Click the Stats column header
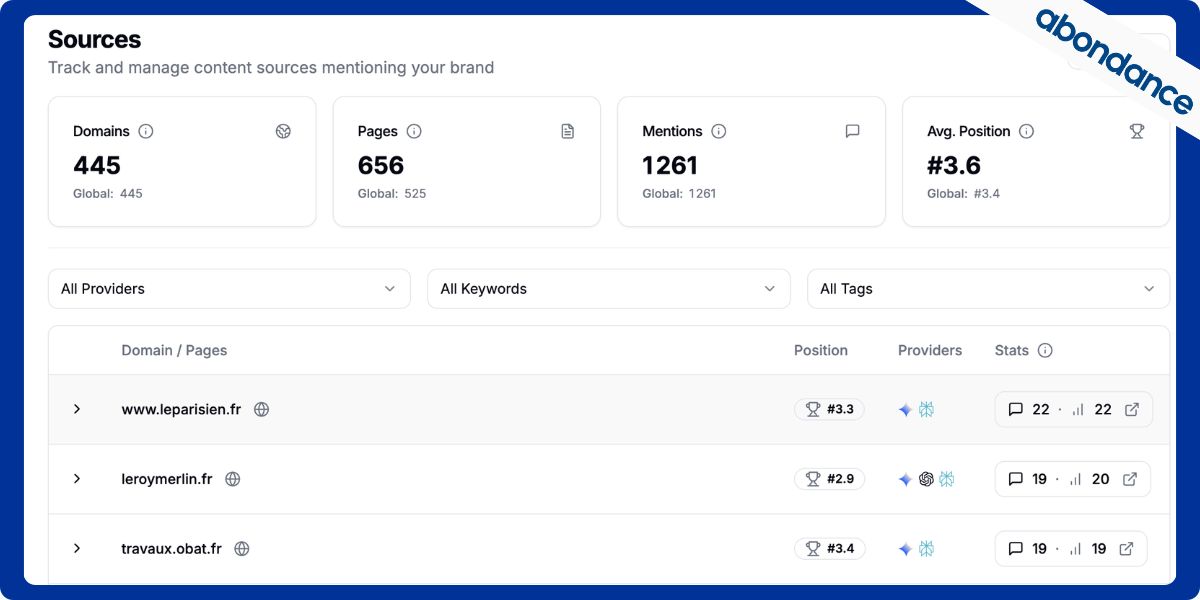 point(1012,350)
